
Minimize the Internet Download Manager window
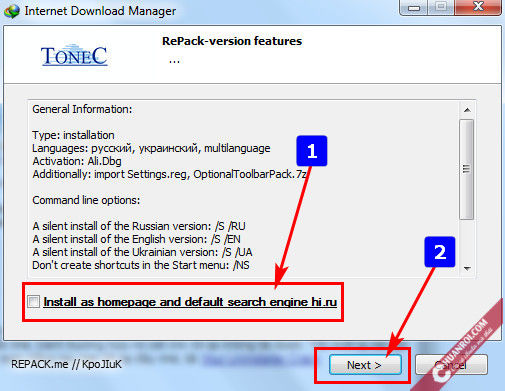(x=414, y=7)
